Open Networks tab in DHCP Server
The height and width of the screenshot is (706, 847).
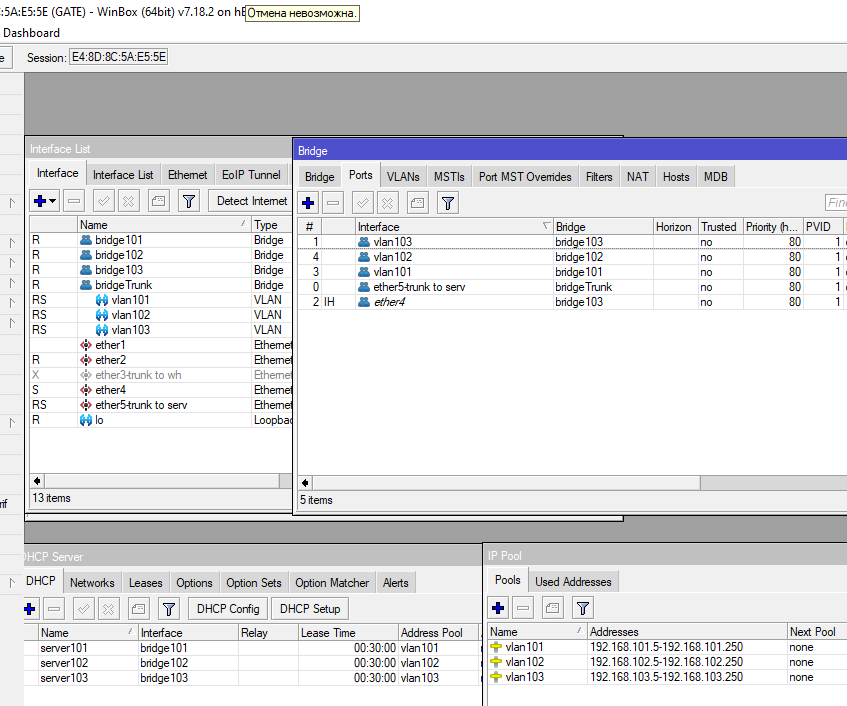pos(92,583)
